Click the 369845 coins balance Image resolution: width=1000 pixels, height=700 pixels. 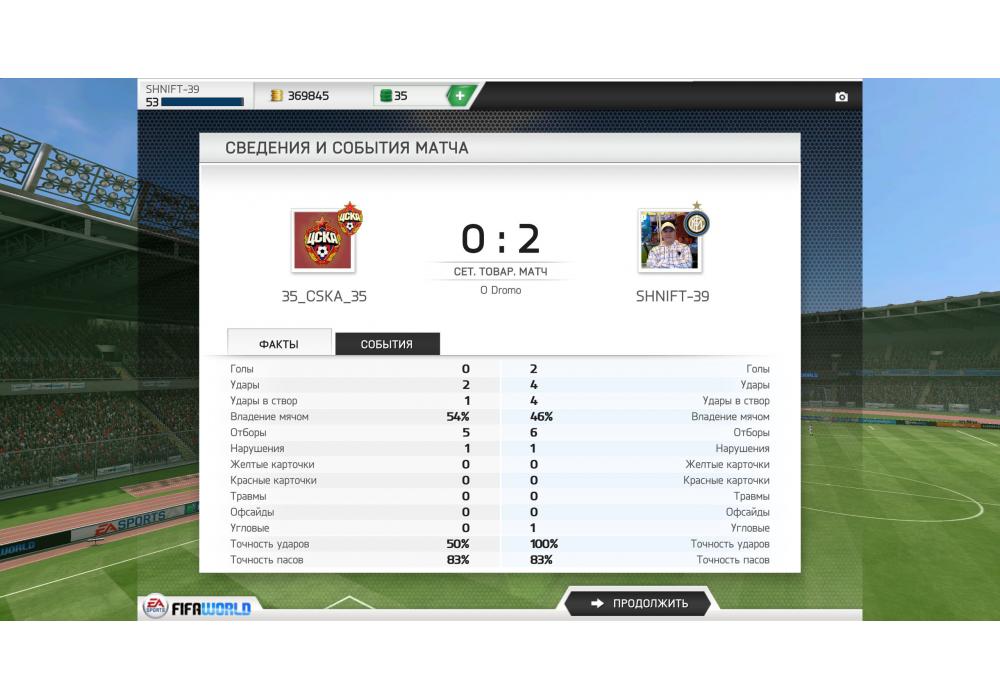308,96
